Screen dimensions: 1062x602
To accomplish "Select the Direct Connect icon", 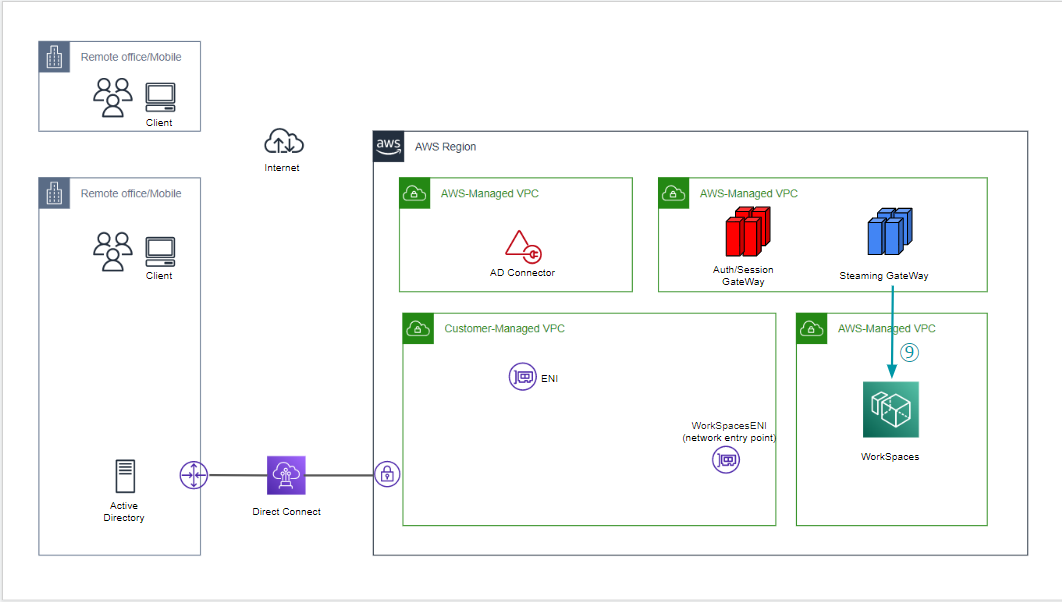I will click(x=286, y=475).
